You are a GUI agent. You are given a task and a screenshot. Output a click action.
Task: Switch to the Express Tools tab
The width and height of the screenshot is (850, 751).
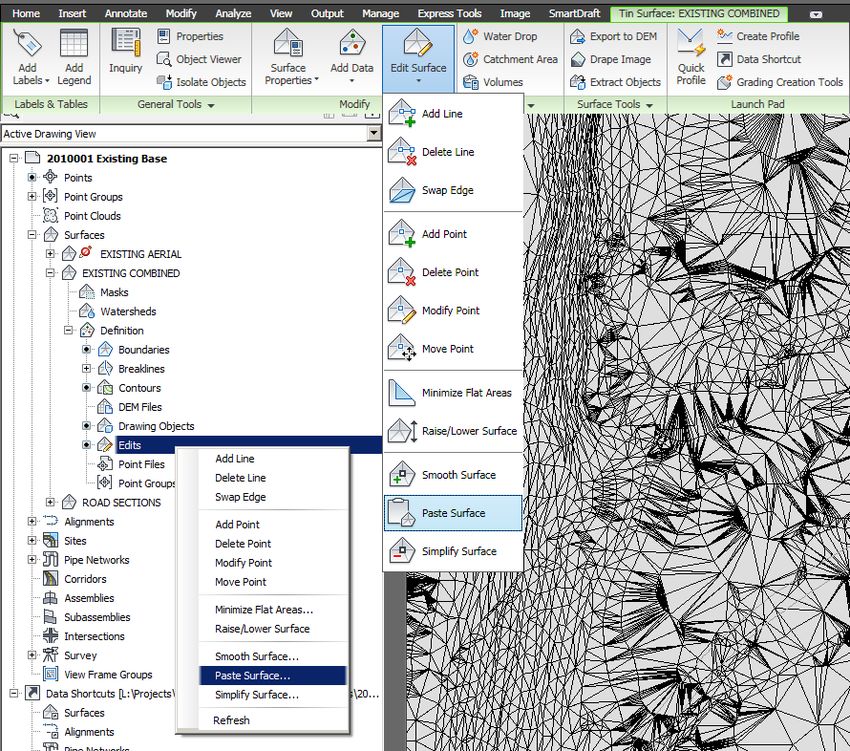tap(449, 13)
